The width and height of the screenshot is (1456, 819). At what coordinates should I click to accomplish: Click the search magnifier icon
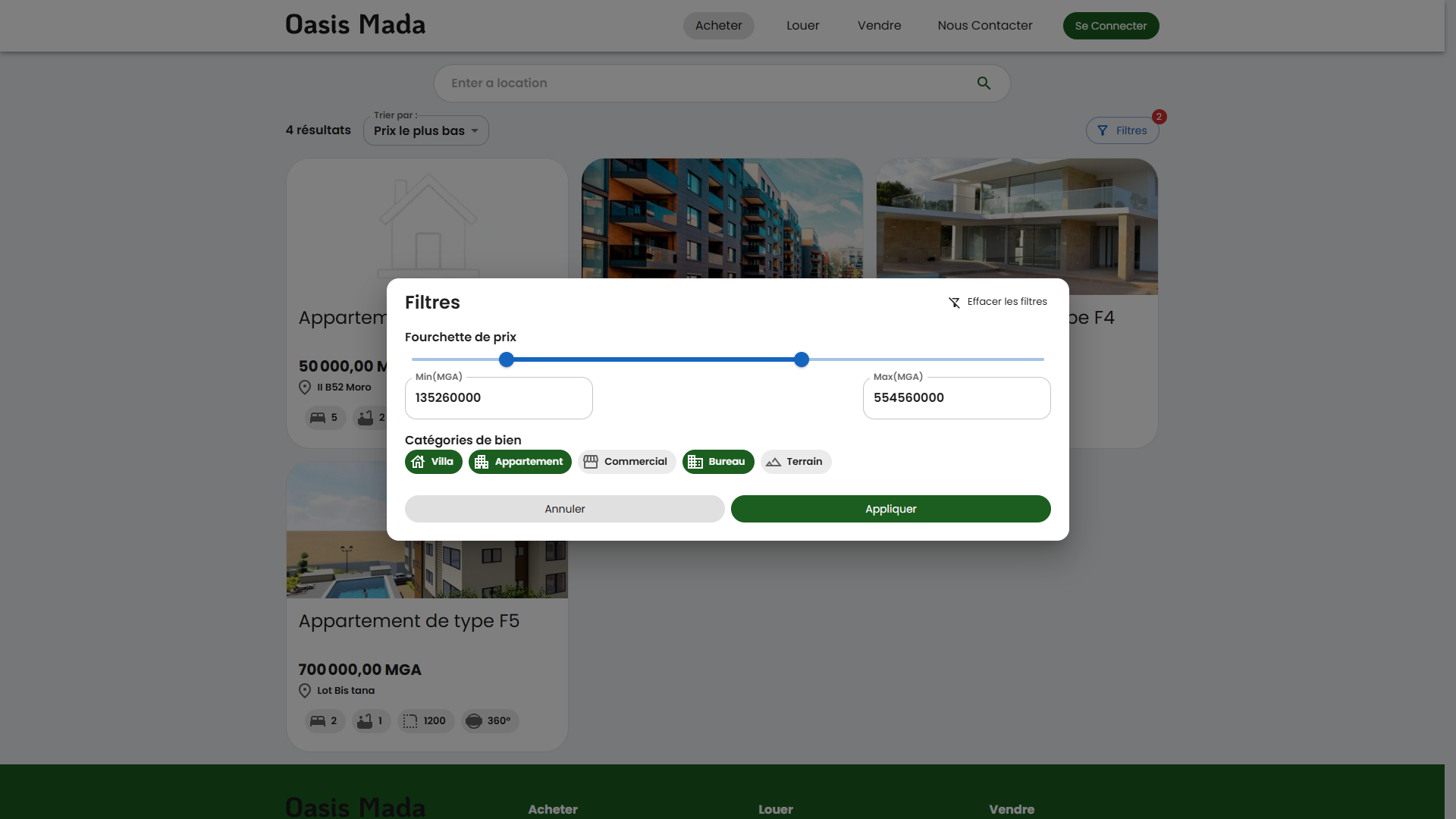click(984, 83)
